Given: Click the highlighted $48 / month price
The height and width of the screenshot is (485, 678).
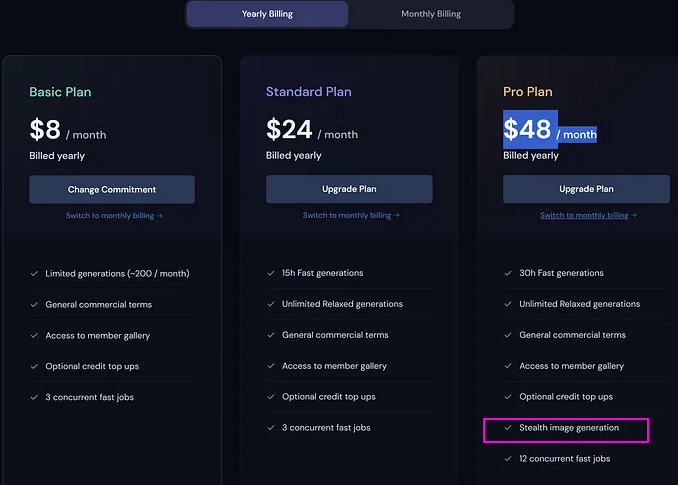Looking at the screenshot, I should pyautogui.click(x=549, y=130).
